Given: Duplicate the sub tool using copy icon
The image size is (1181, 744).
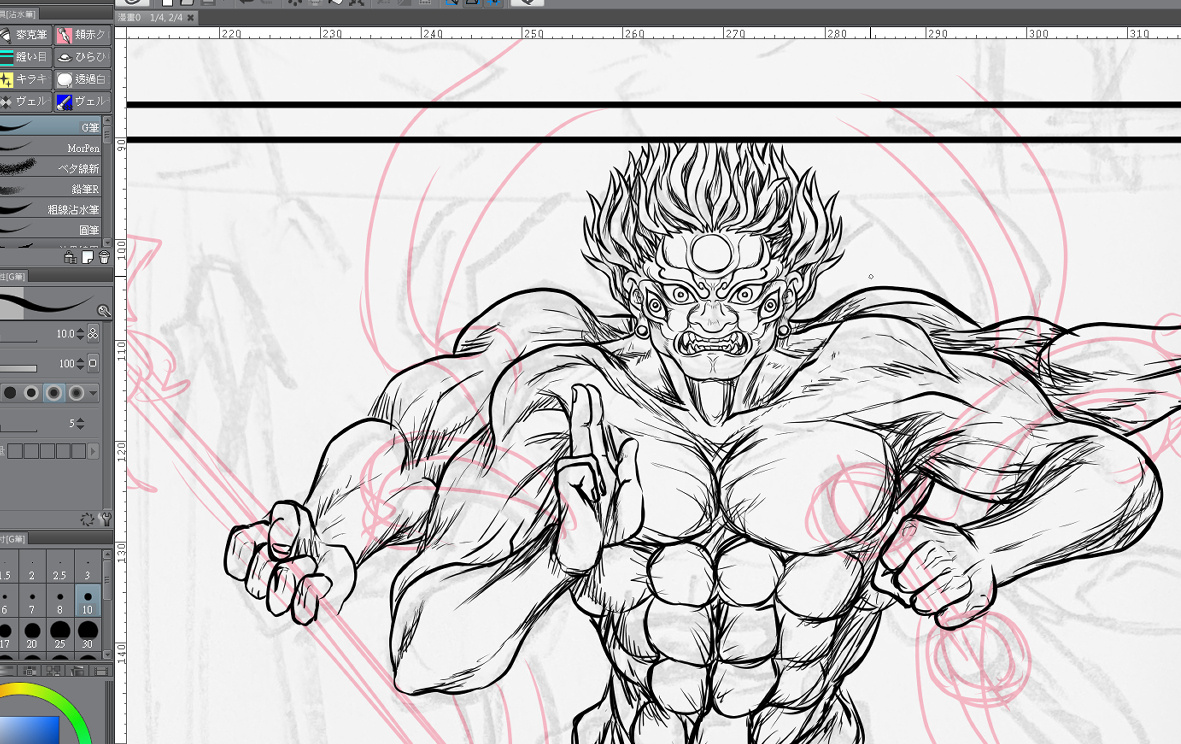Looking at the screenshot, I should 87,258.
